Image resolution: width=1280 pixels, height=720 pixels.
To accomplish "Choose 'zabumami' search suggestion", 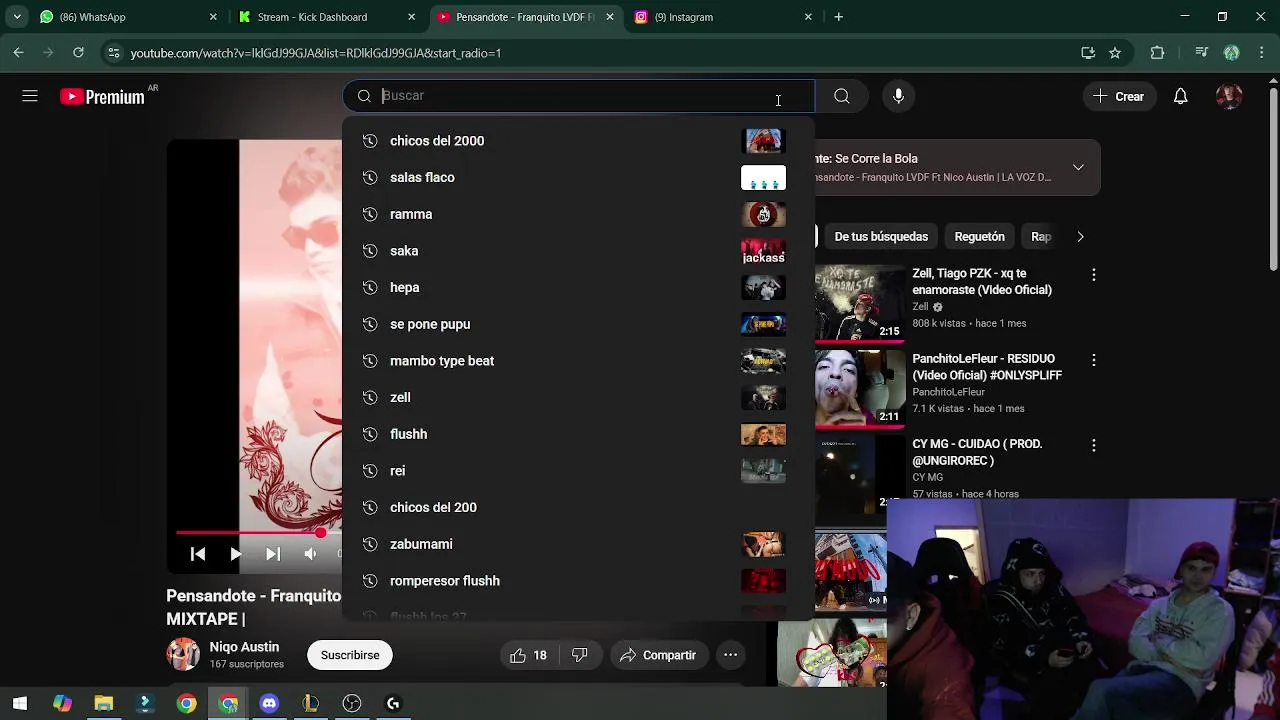I will point(578,544).
